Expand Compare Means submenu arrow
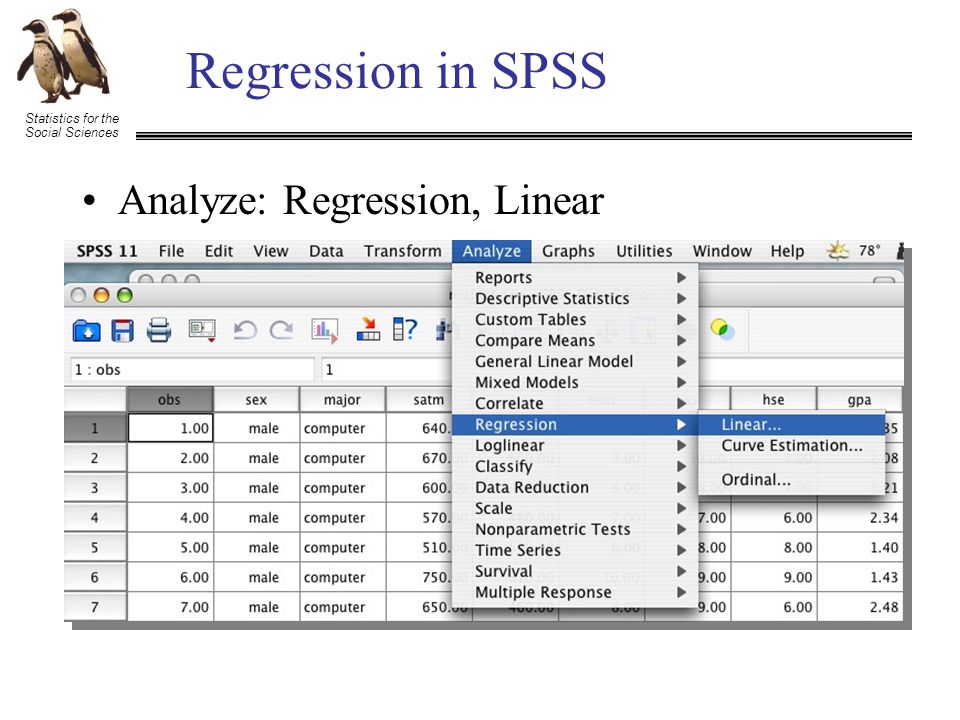The image size is (960, 720). (681, 340)
